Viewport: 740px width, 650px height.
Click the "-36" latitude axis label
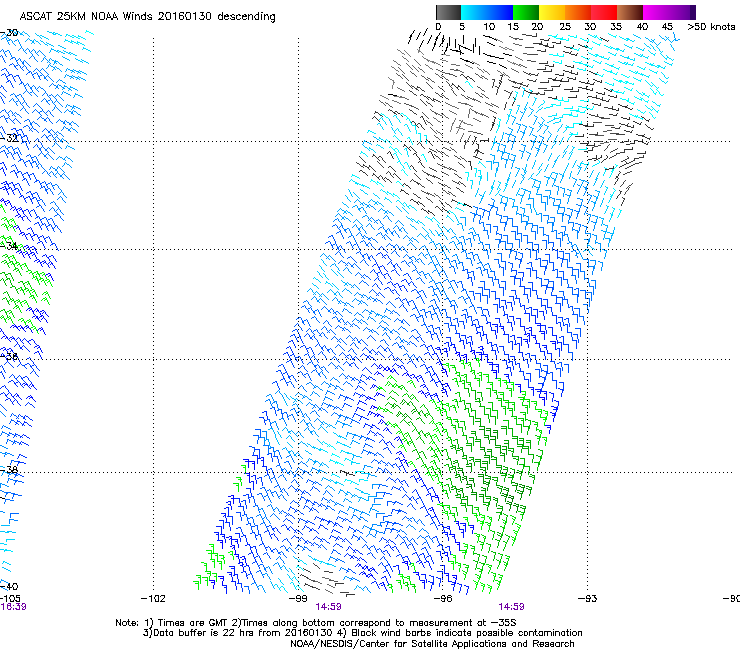pyautogui.click(x=9, y=356)
